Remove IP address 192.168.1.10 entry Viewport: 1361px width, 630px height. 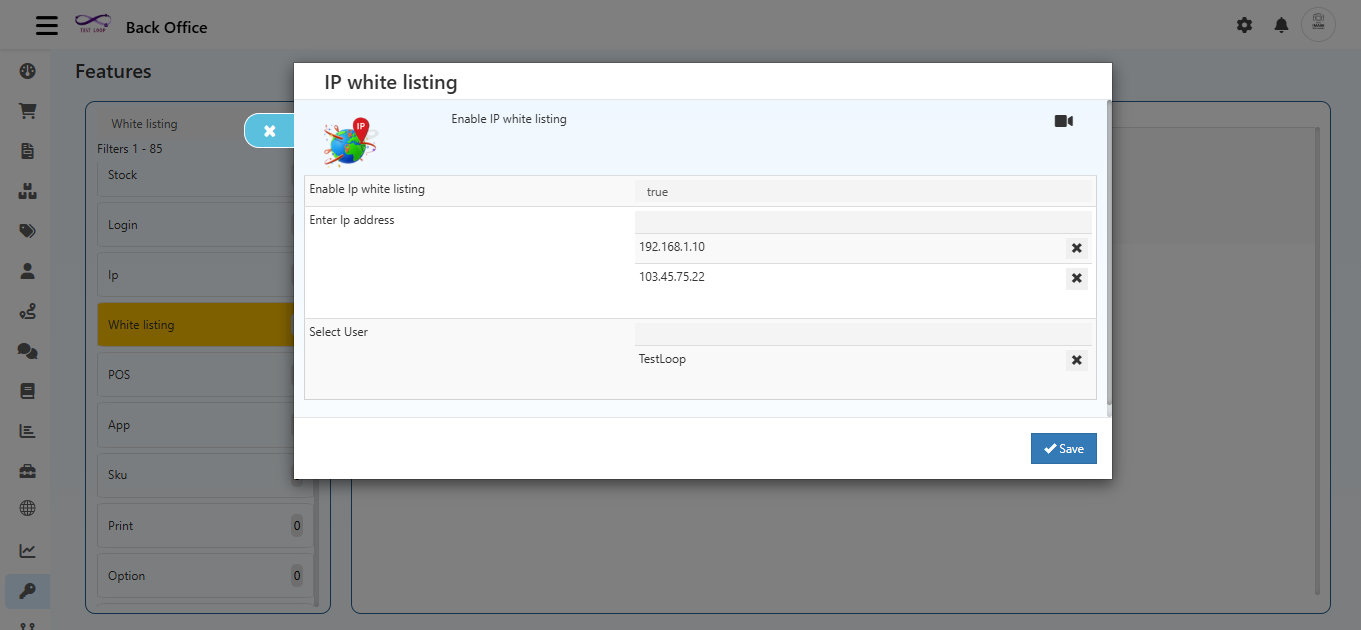1076,247
